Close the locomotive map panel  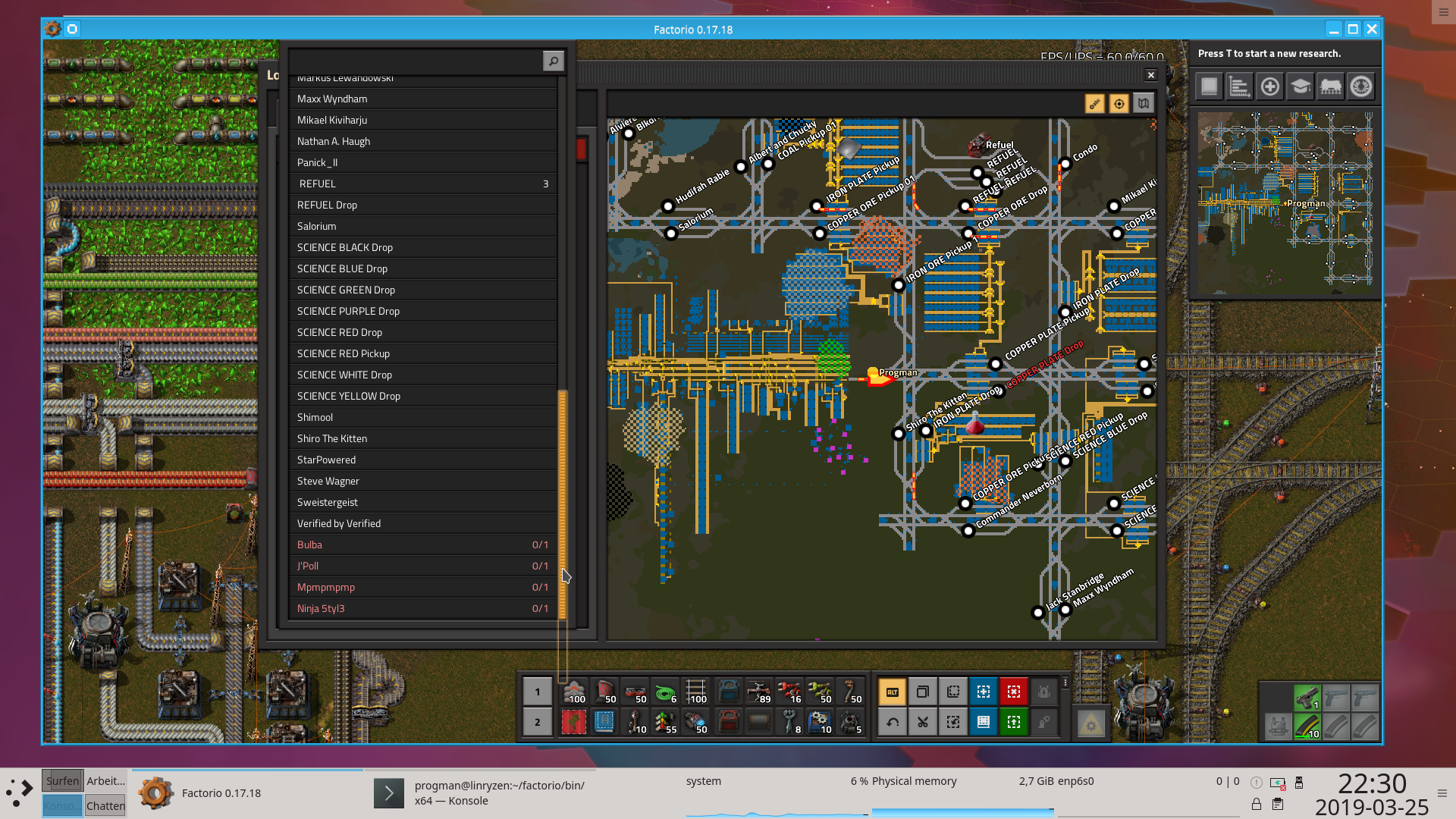[1151, 75]
